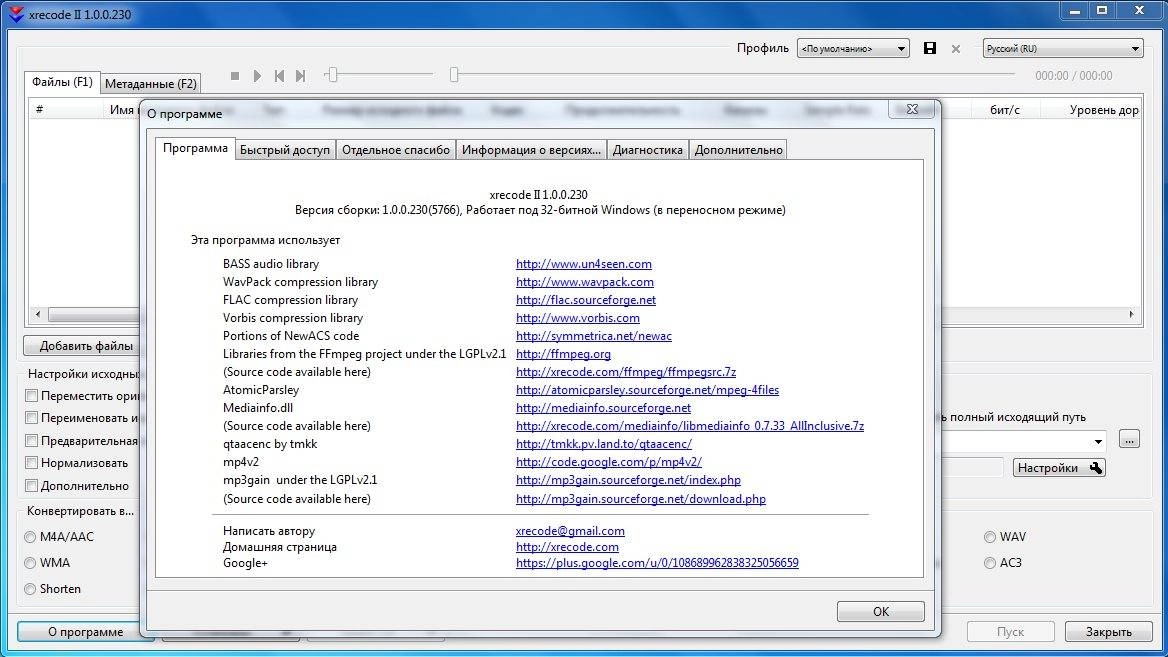Open the wavpack.com link

coord(585,282)
